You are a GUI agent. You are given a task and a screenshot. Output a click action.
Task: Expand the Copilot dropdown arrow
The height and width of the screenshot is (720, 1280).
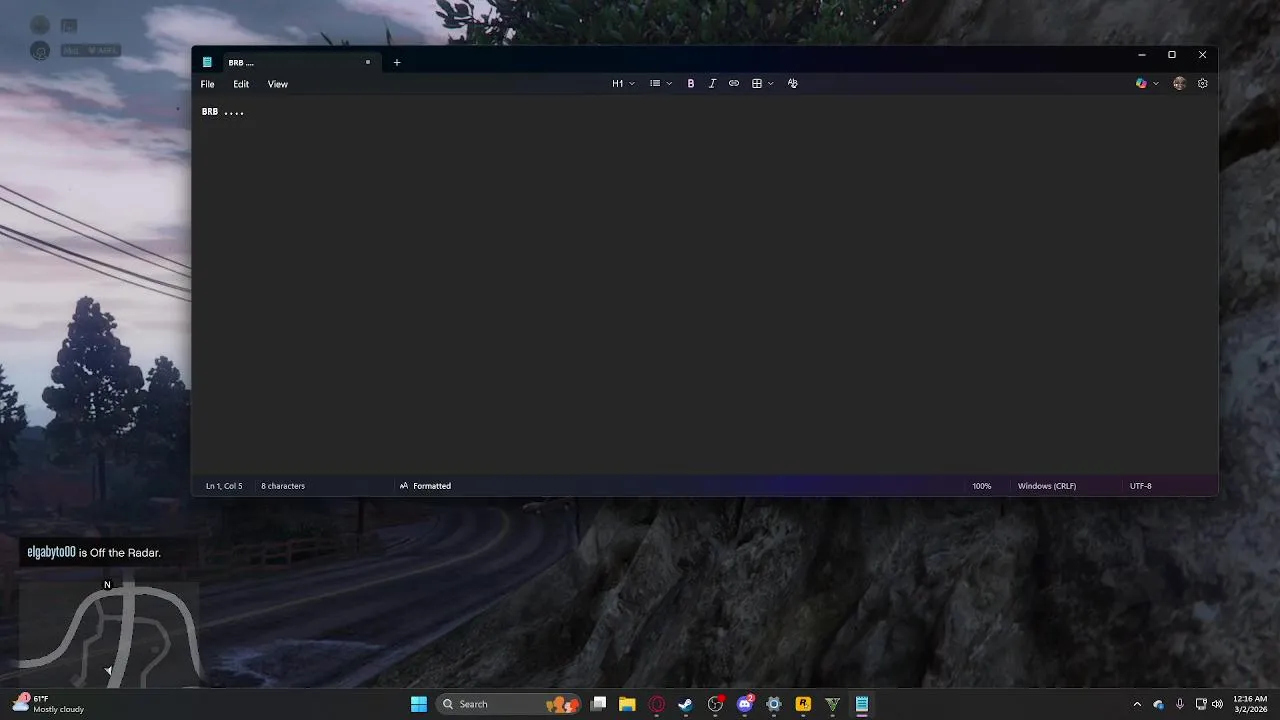click(1156, 84)
